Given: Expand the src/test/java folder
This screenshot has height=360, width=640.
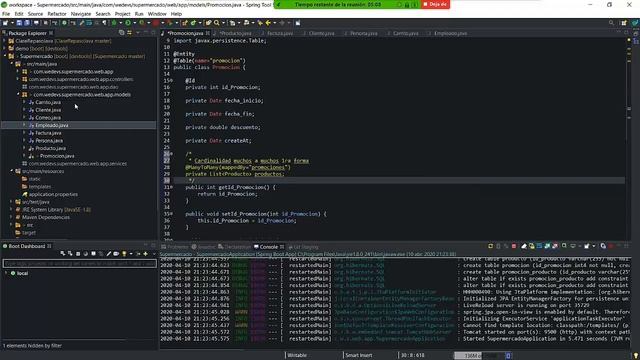Looking at the screenshot, I should click(x=11, y=202).
